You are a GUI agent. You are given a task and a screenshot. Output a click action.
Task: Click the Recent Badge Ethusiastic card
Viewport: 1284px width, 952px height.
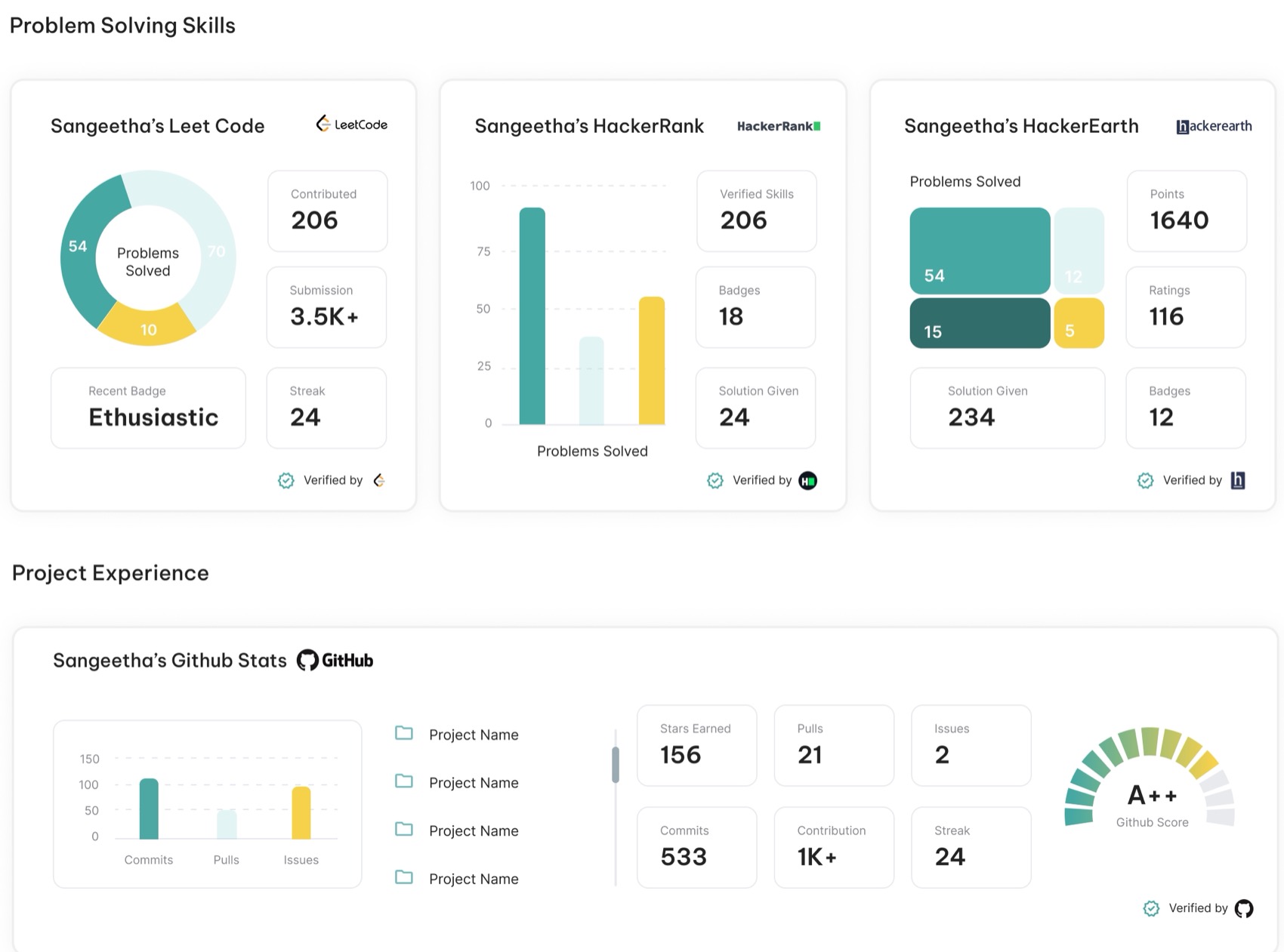[x=148, y=408]
